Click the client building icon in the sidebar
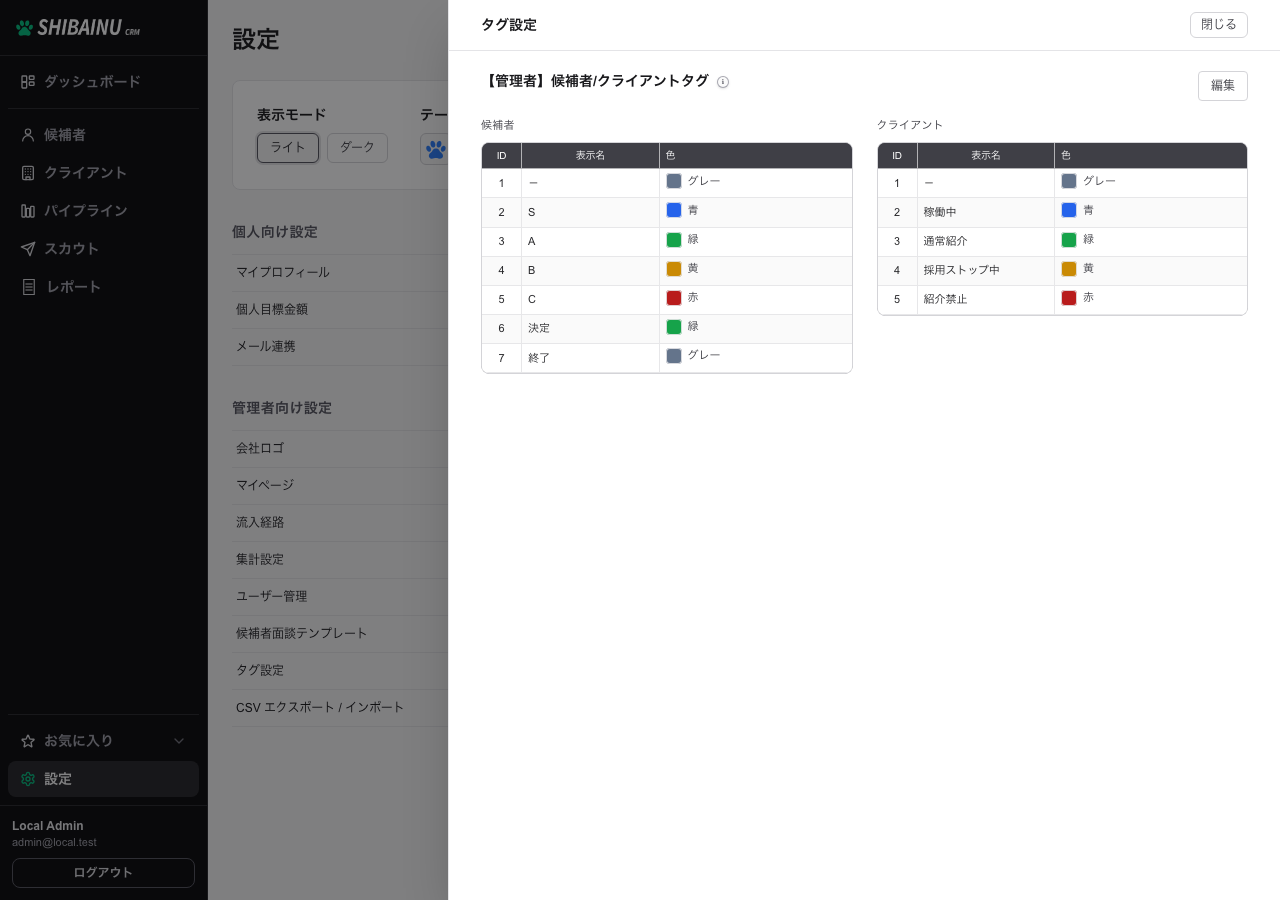 (x=28, y=173)
